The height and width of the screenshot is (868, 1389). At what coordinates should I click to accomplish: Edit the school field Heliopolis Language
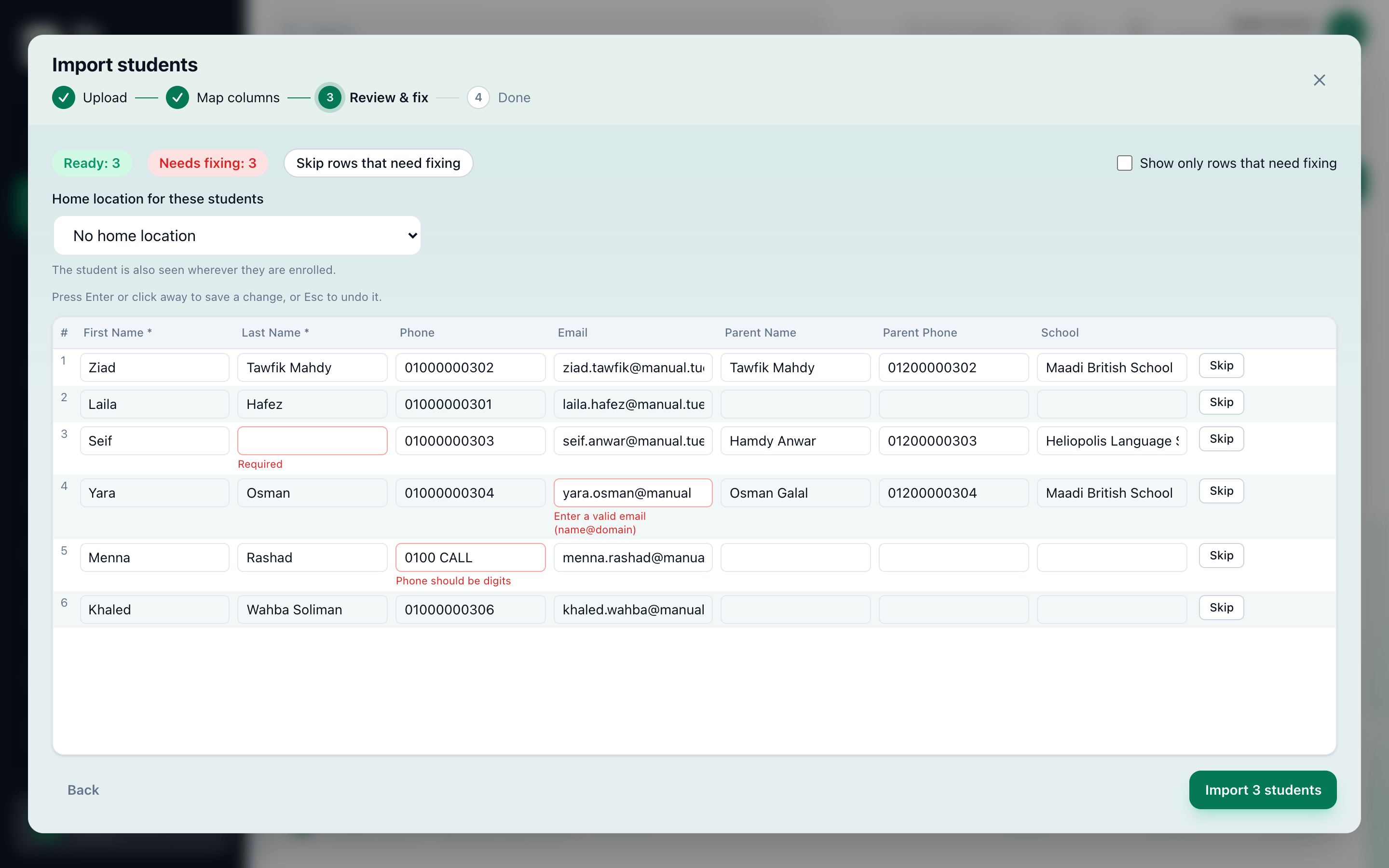click(x=1112, y=441)
